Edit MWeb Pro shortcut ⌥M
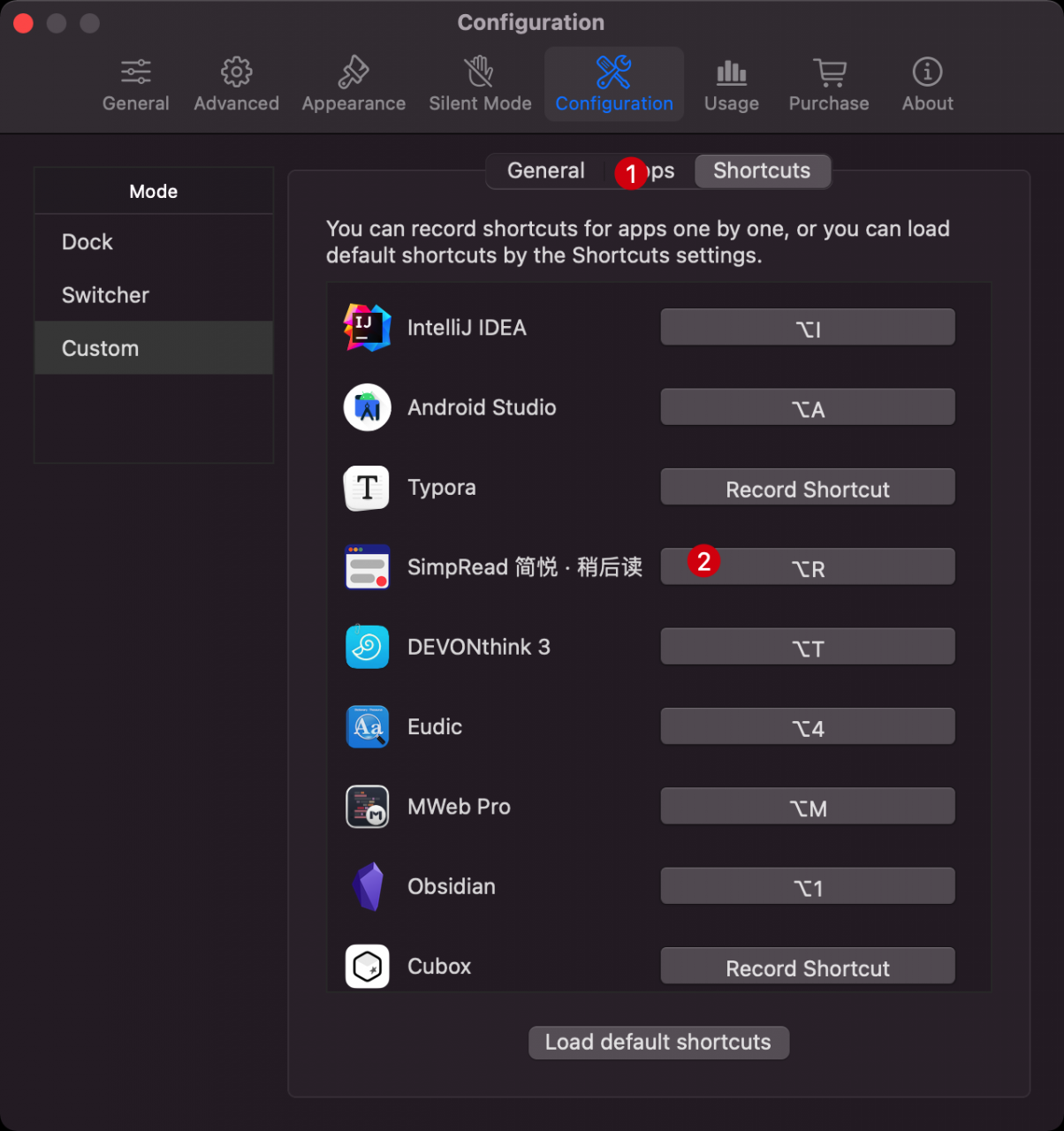This screenshot has height=1131, width=1064. click(x=808, y=807)
